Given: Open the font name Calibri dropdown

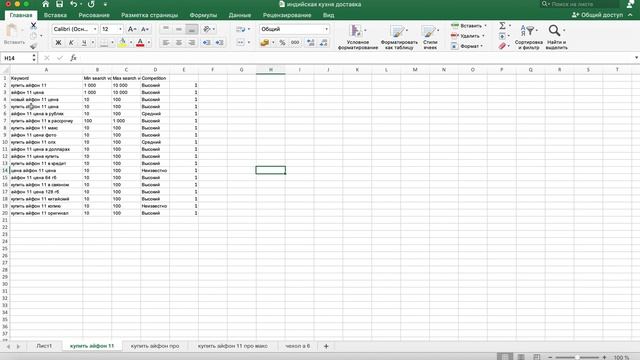Looking at the screenshot, I should (95, 29).
